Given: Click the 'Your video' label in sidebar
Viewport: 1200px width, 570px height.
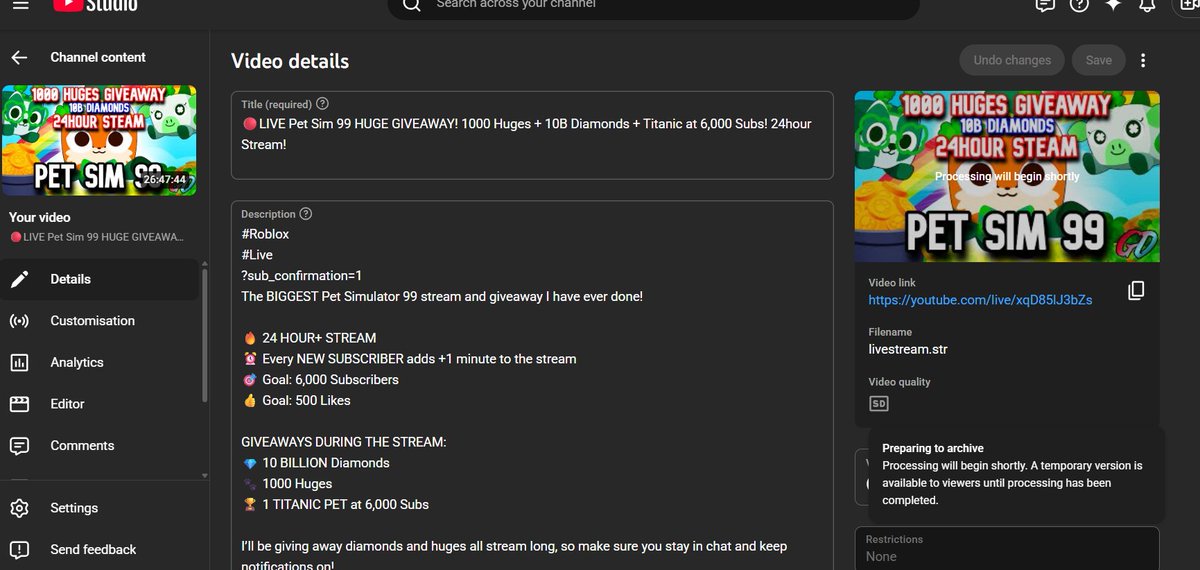Looking at the screenshot, I should pos(40,217).
